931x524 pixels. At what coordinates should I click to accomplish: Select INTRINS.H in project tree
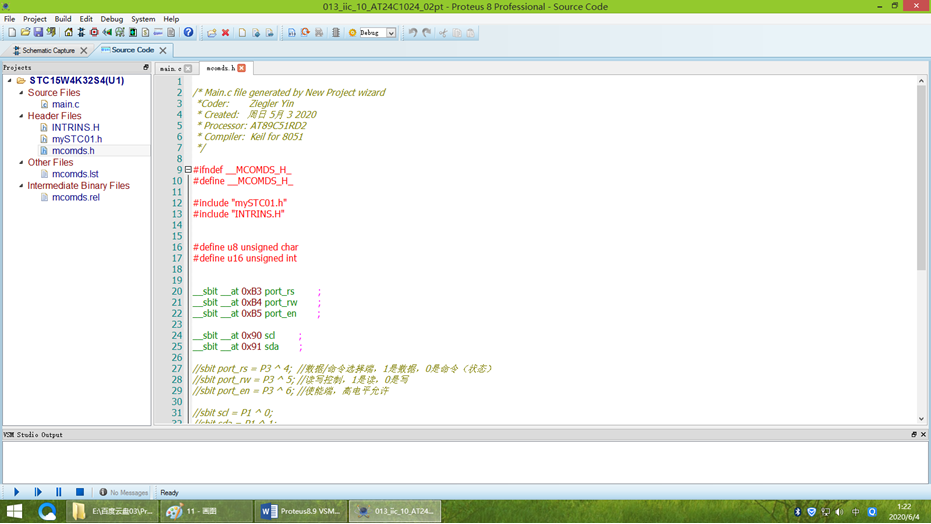(x=75, y=128)
